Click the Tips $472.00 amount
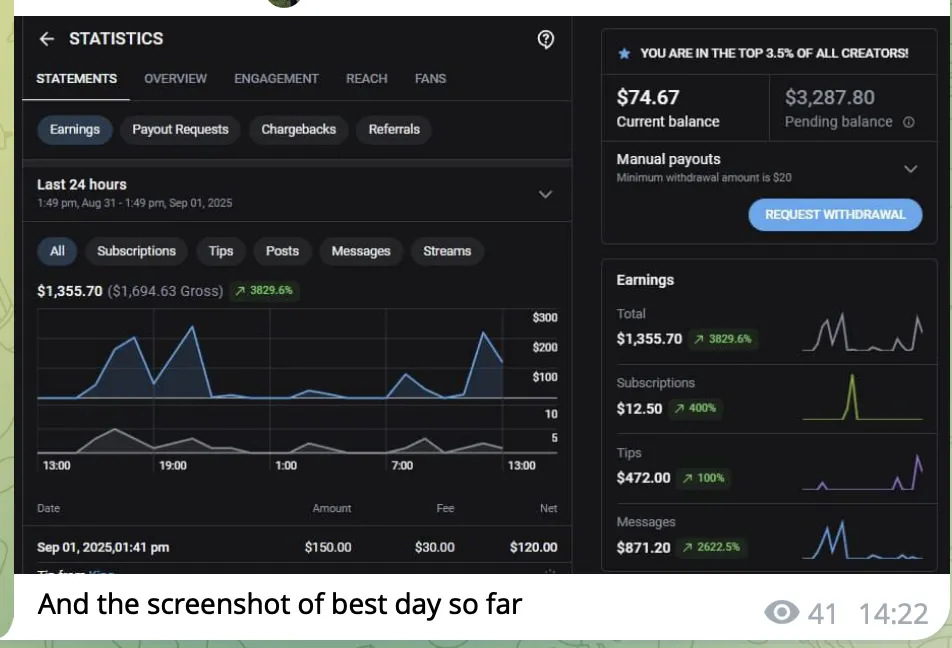The height and width of the screenshot is (648, 952). pyautogui.click(x=644, y=478)
